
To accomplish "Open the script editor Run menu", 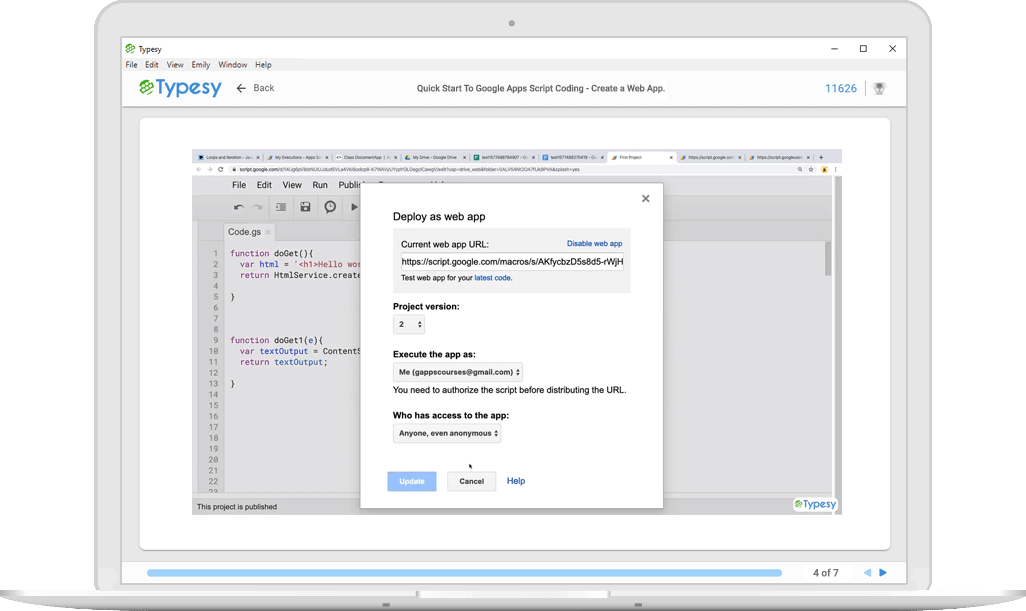I will tap(320, 185).
